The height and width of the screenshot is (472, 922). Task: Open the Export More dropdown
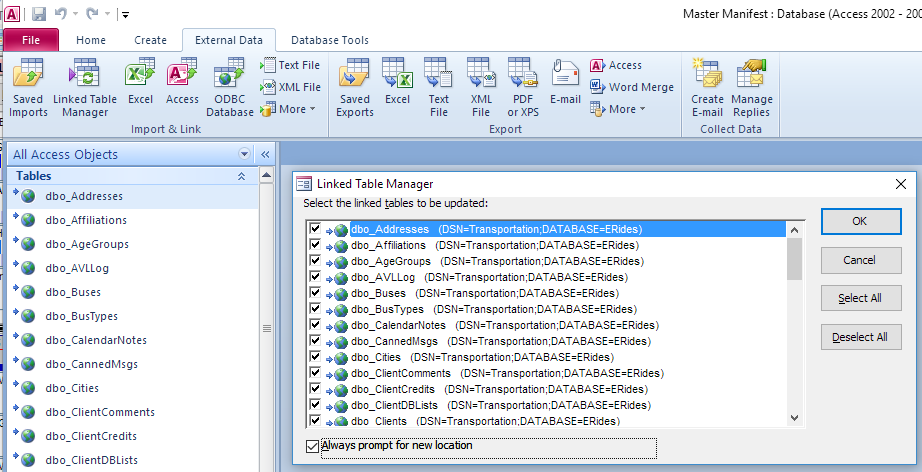618,109
